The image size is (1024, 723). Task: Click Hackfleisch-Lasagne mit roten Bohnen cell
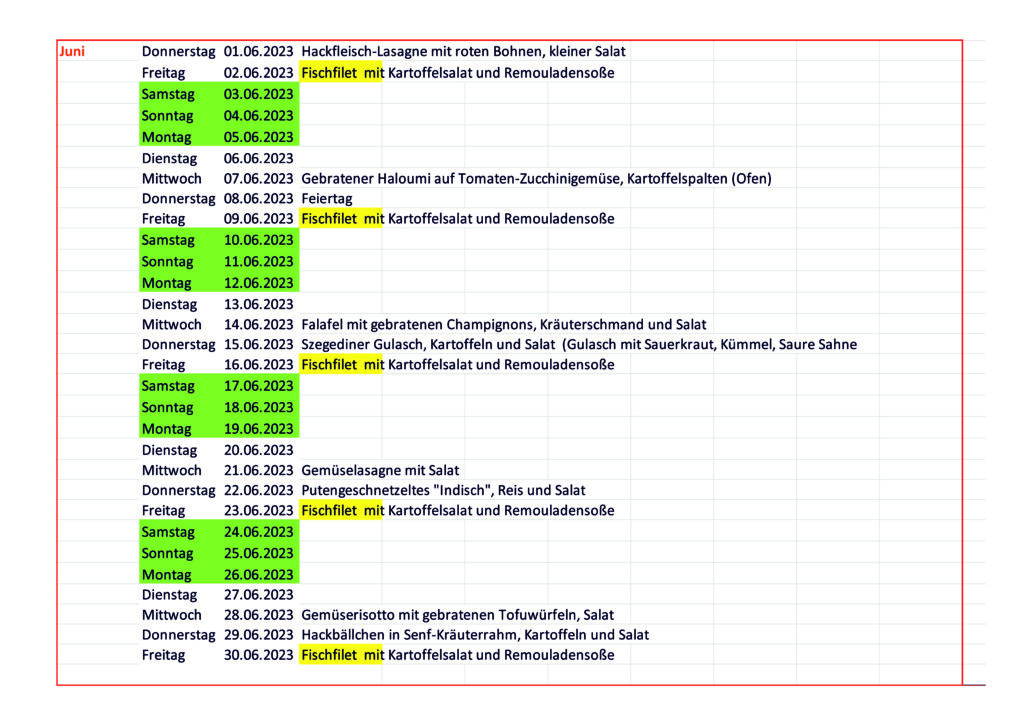(x=463, y=52)
